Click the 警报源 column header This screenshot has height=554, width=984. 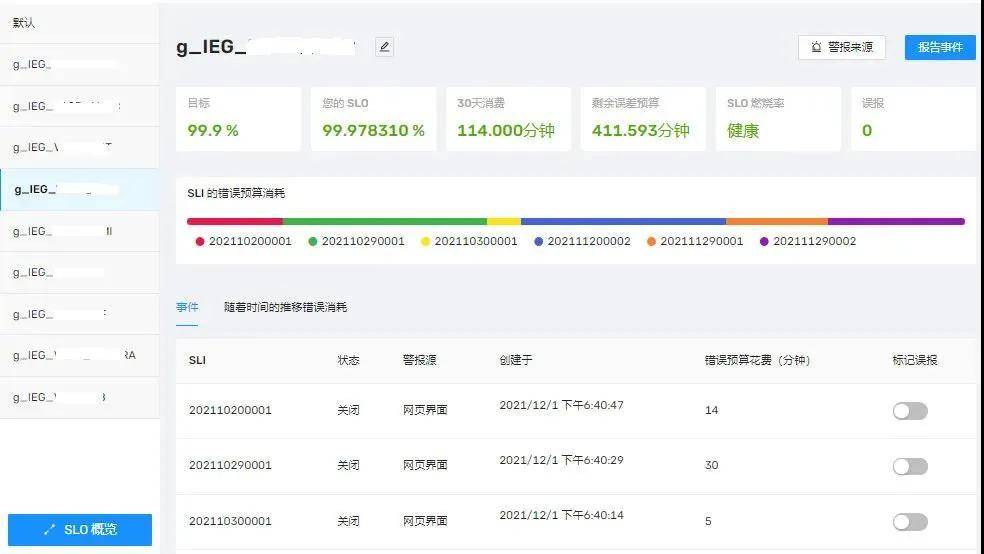point(419,360)
